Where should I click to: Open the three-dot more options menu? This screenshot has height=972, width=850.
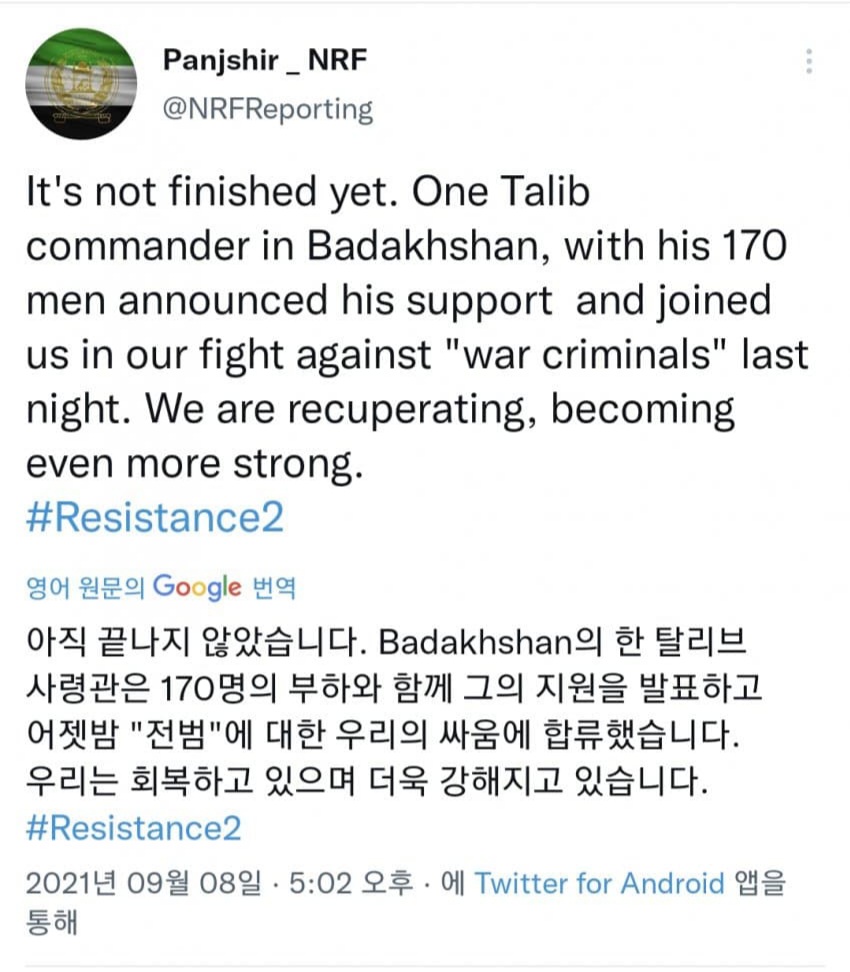pos(809,61)
